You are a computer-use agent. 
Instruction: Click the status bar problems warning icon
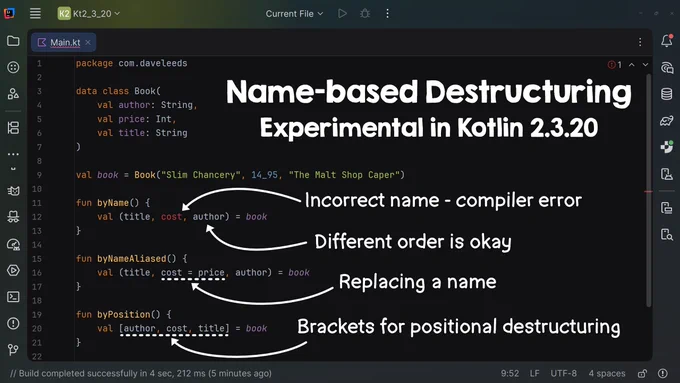click(x=663, y=373)
